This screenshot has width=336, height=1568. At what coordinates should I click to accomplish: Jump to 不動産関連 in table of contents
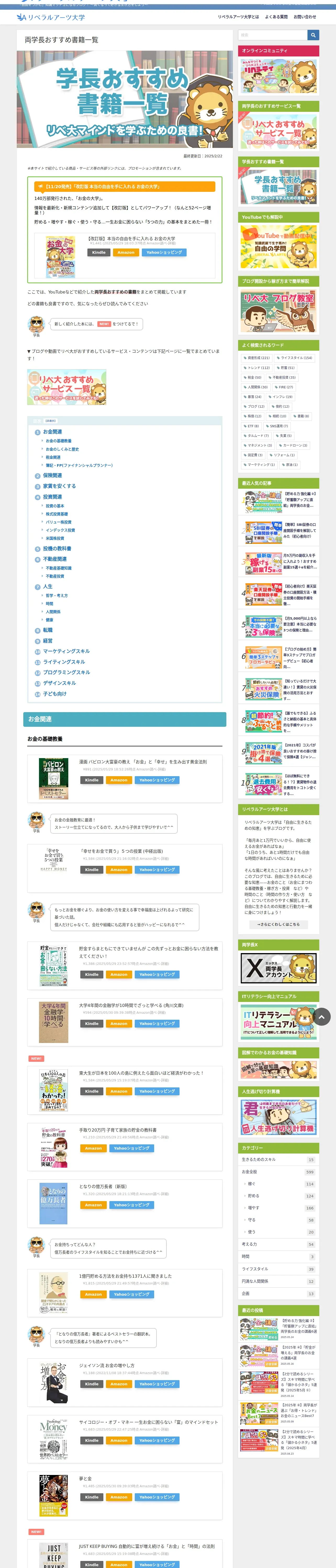click(x=55, y=559)
